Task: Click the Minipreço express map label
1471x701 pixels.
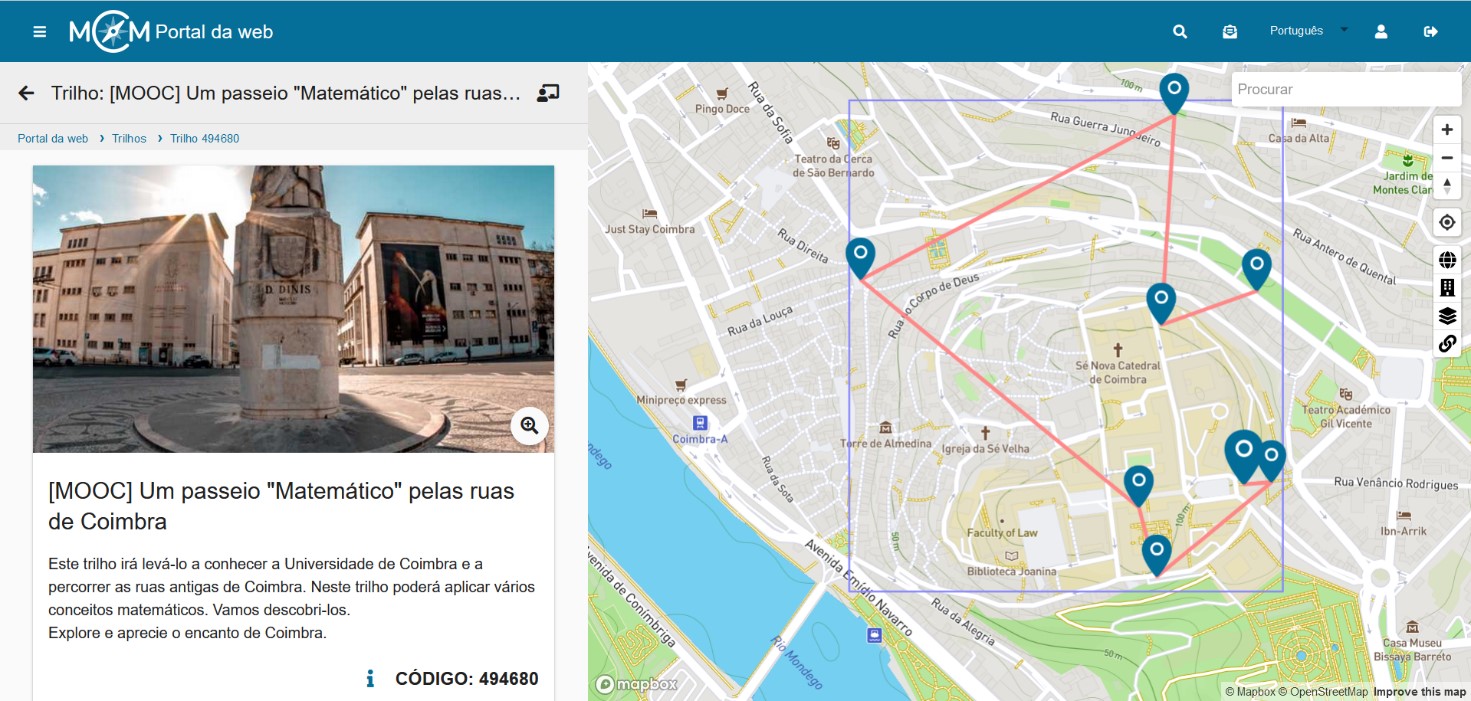Action: coord(680,400)
